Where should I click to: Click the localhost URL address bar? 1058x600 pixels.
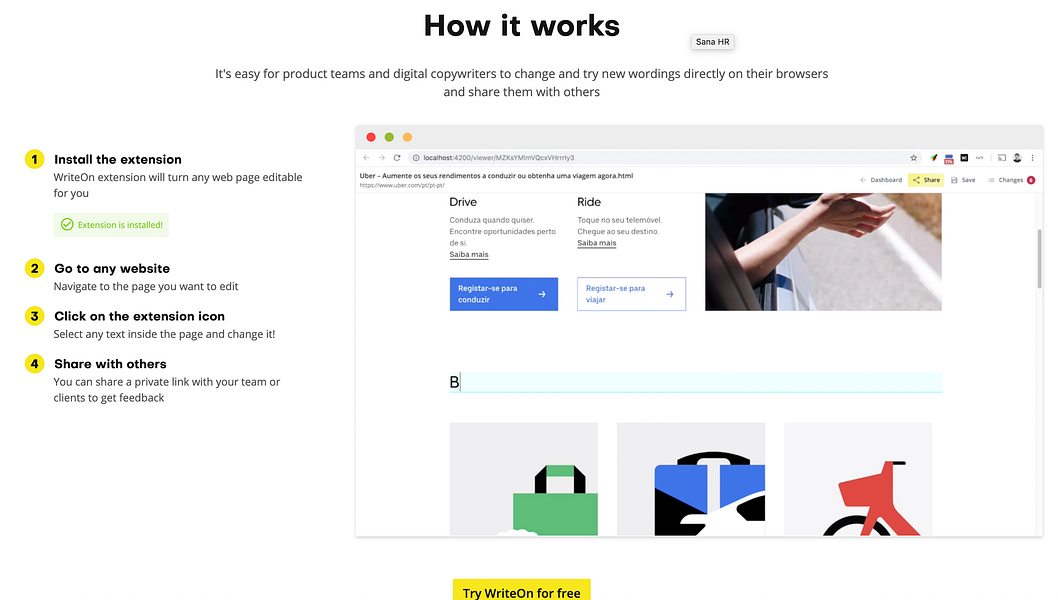665,158
